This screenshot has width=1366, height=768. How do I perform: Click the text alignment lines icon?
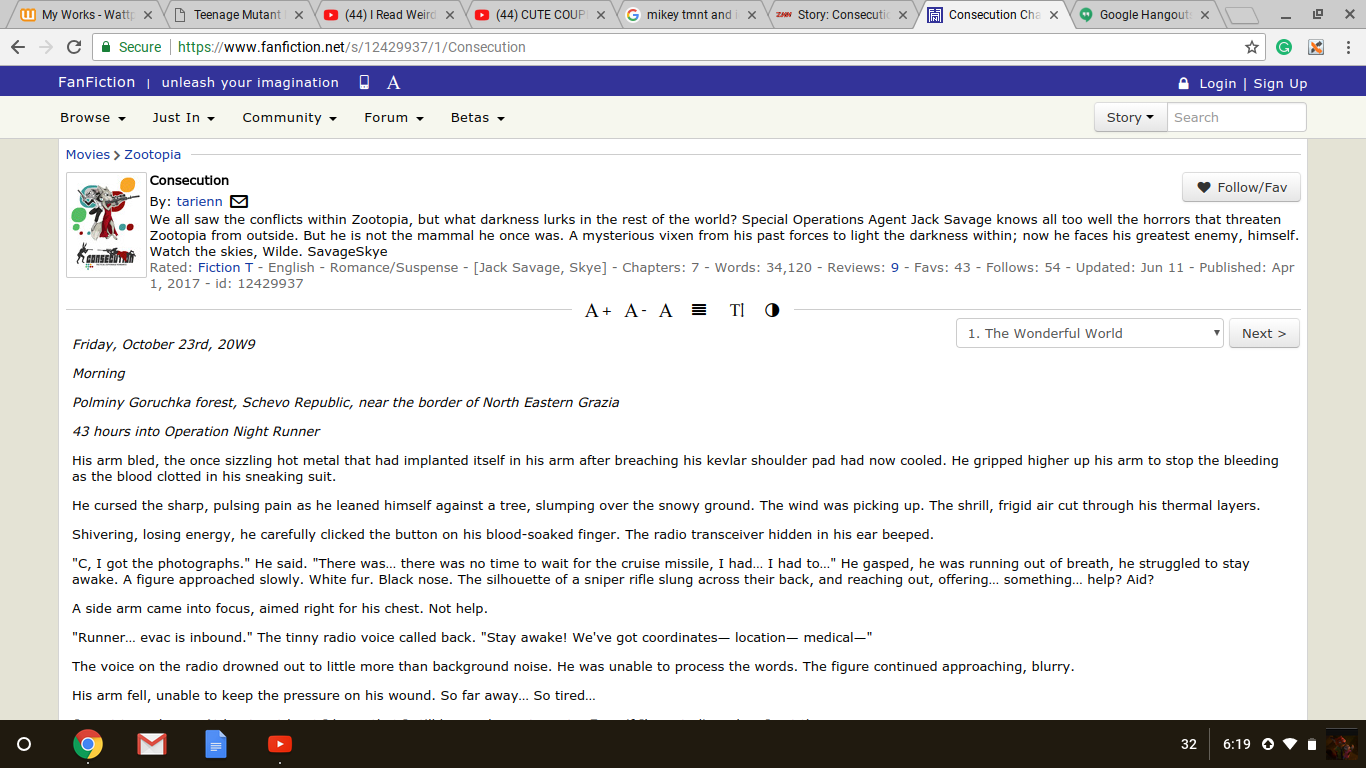point(699,310)
